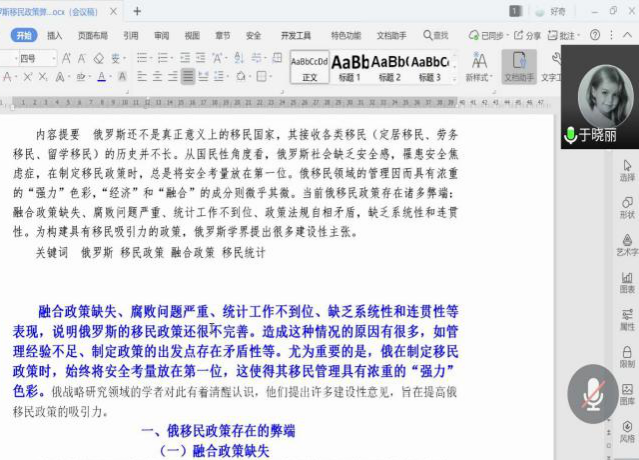Open the font size 四号 dropdown
This screenshot has width=639, height=460.
(53, 59)
